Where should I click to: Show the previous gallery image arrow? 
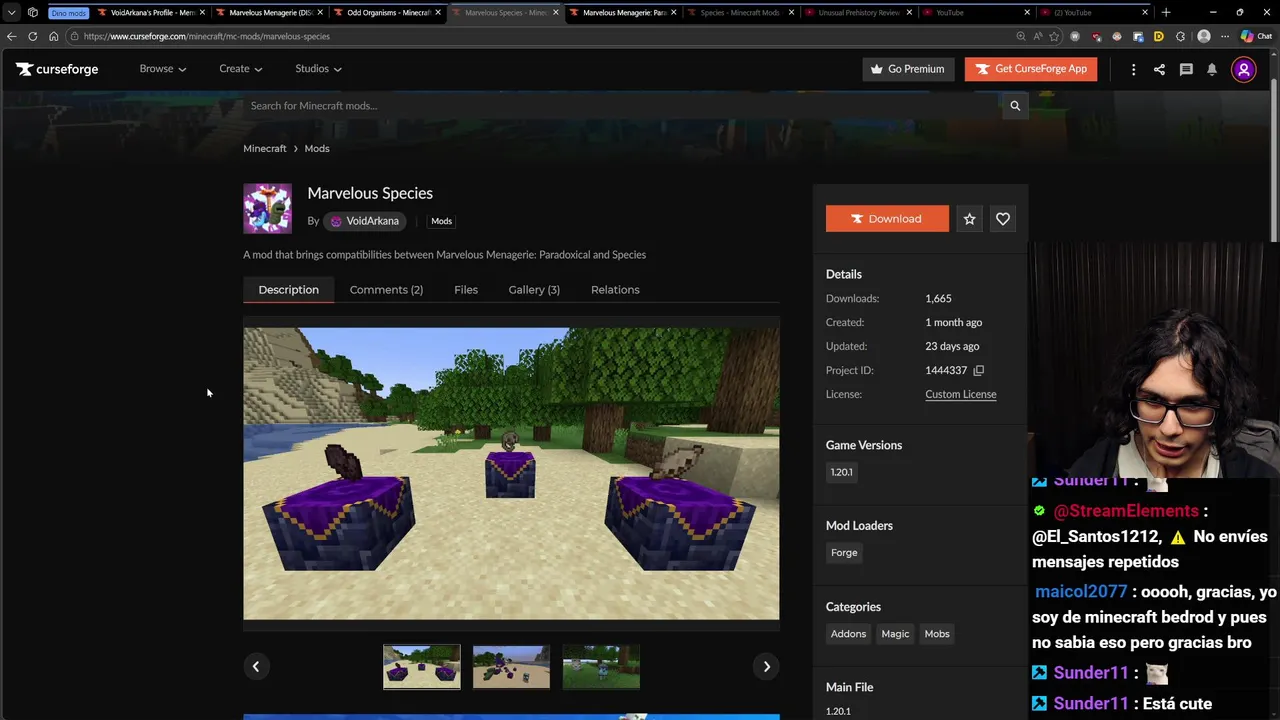tap(255, 667)
